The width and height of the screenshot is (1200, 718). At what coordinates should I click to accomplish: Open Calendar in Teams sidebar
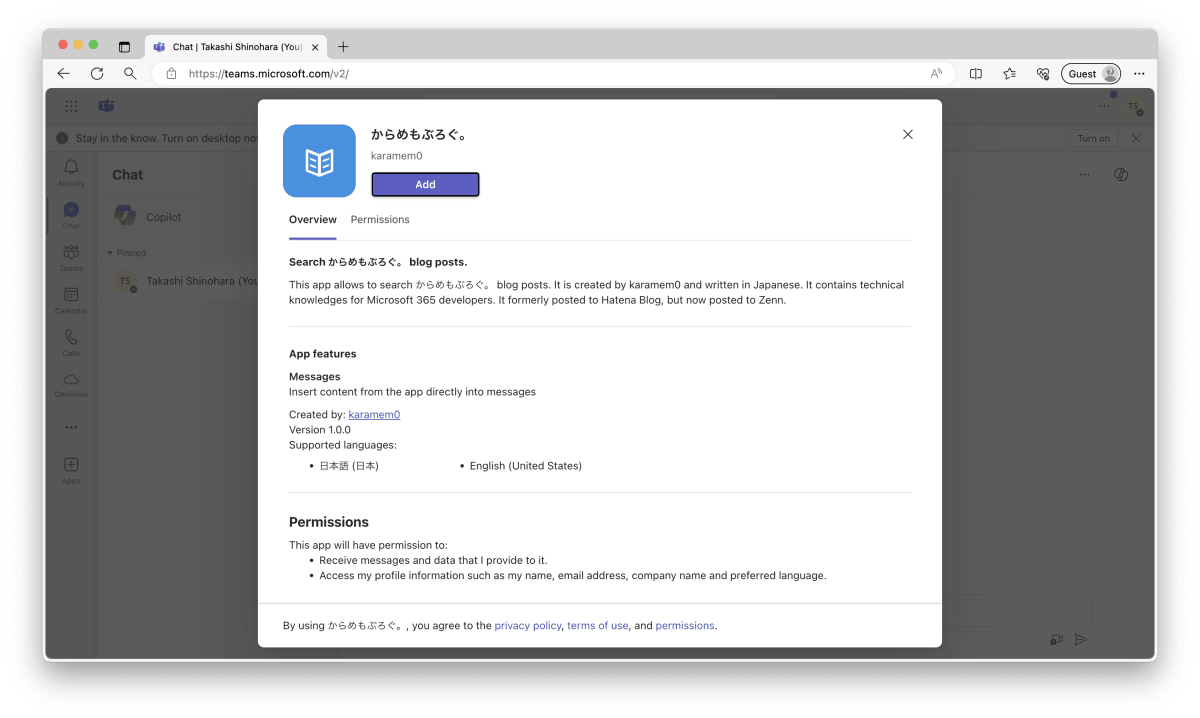tap(71, 300)
